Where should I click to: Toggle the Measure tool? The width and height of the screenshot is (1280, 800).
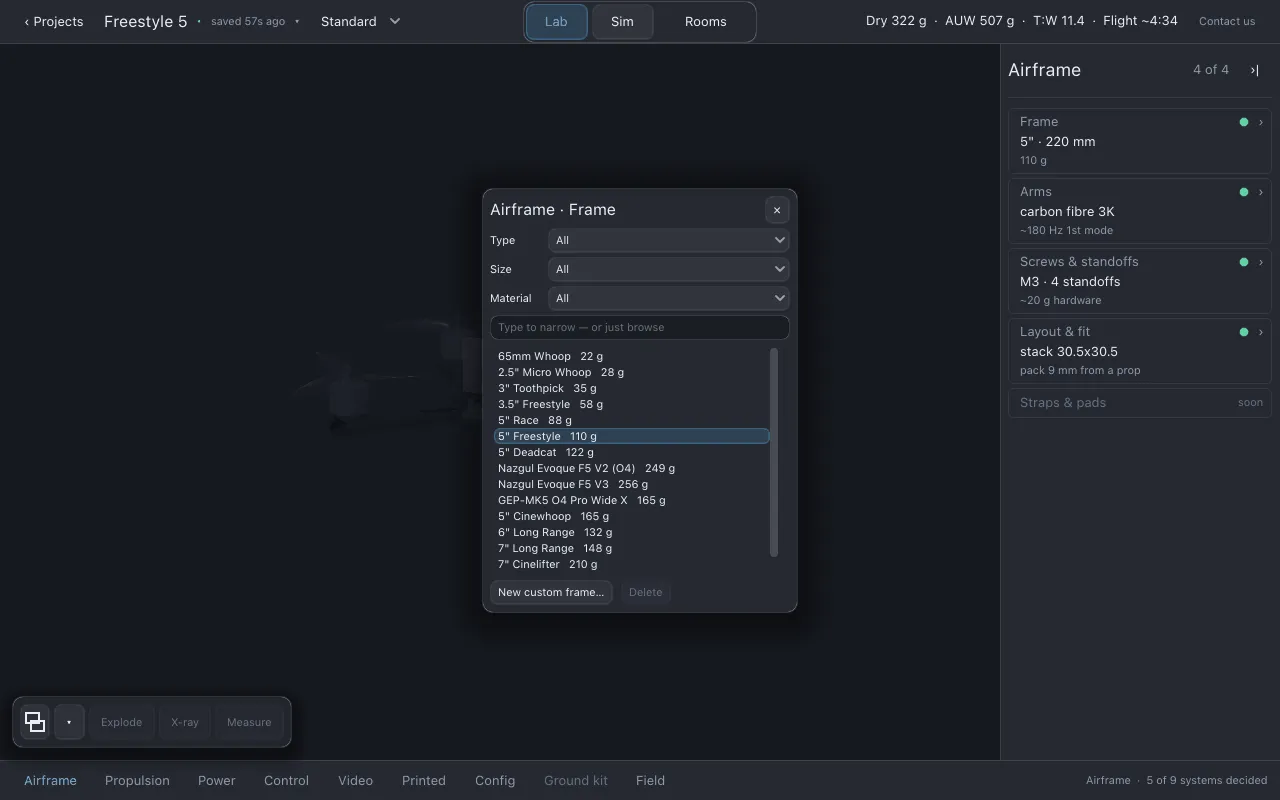249,722
